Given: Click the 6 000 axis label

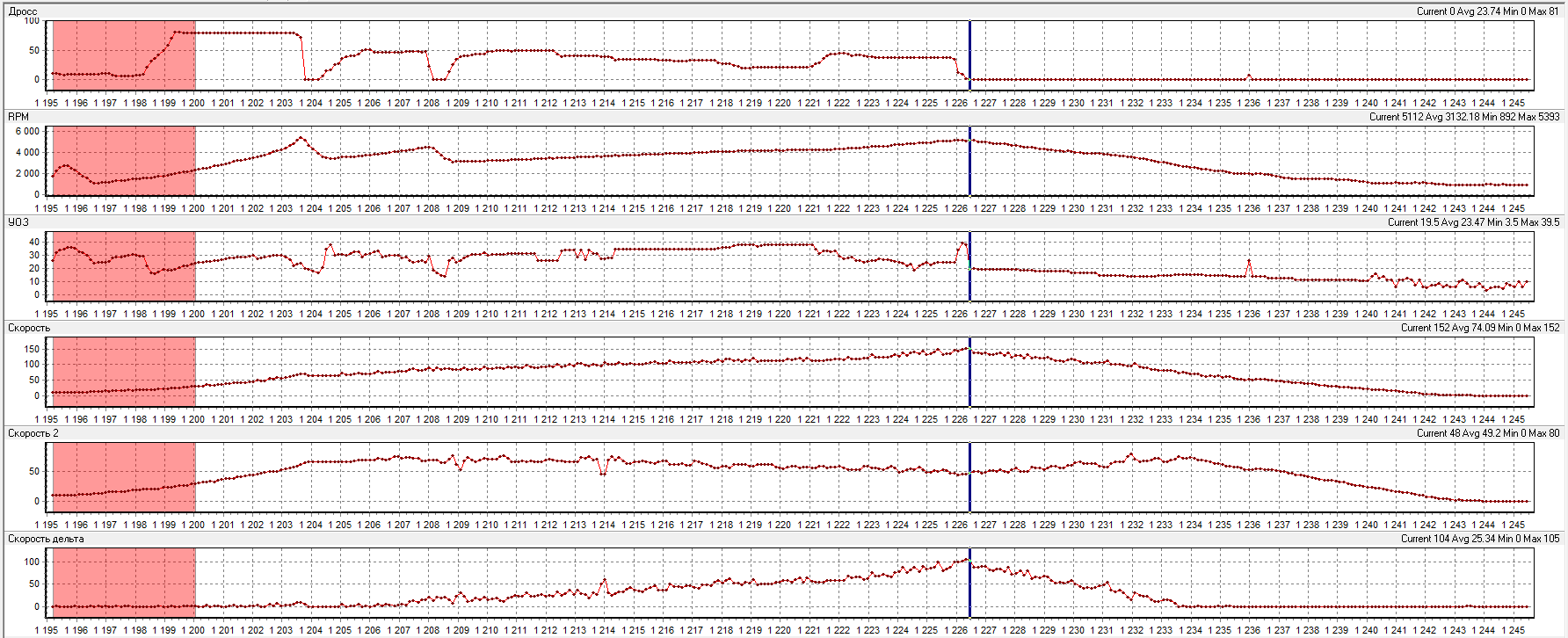Looking at the screenshot, I should pyautogui.click(x=26, y=132).
